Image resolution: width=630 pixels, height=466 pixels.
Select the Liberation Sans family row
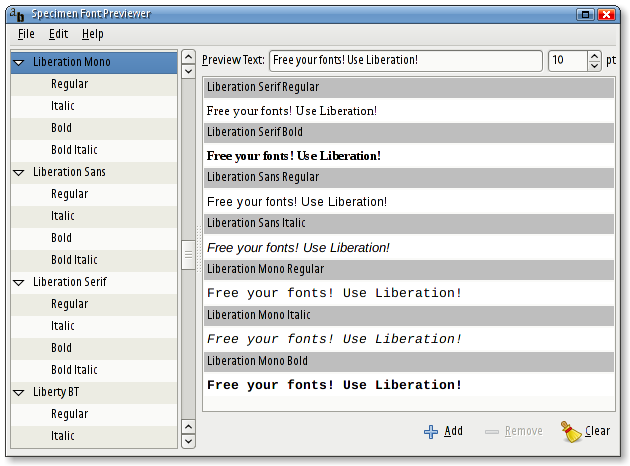(94, 172)
